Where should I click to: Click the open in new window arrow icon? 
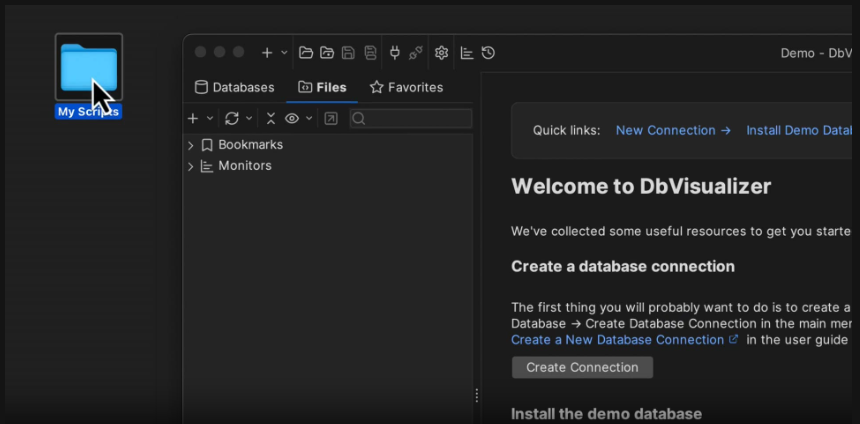331,118
